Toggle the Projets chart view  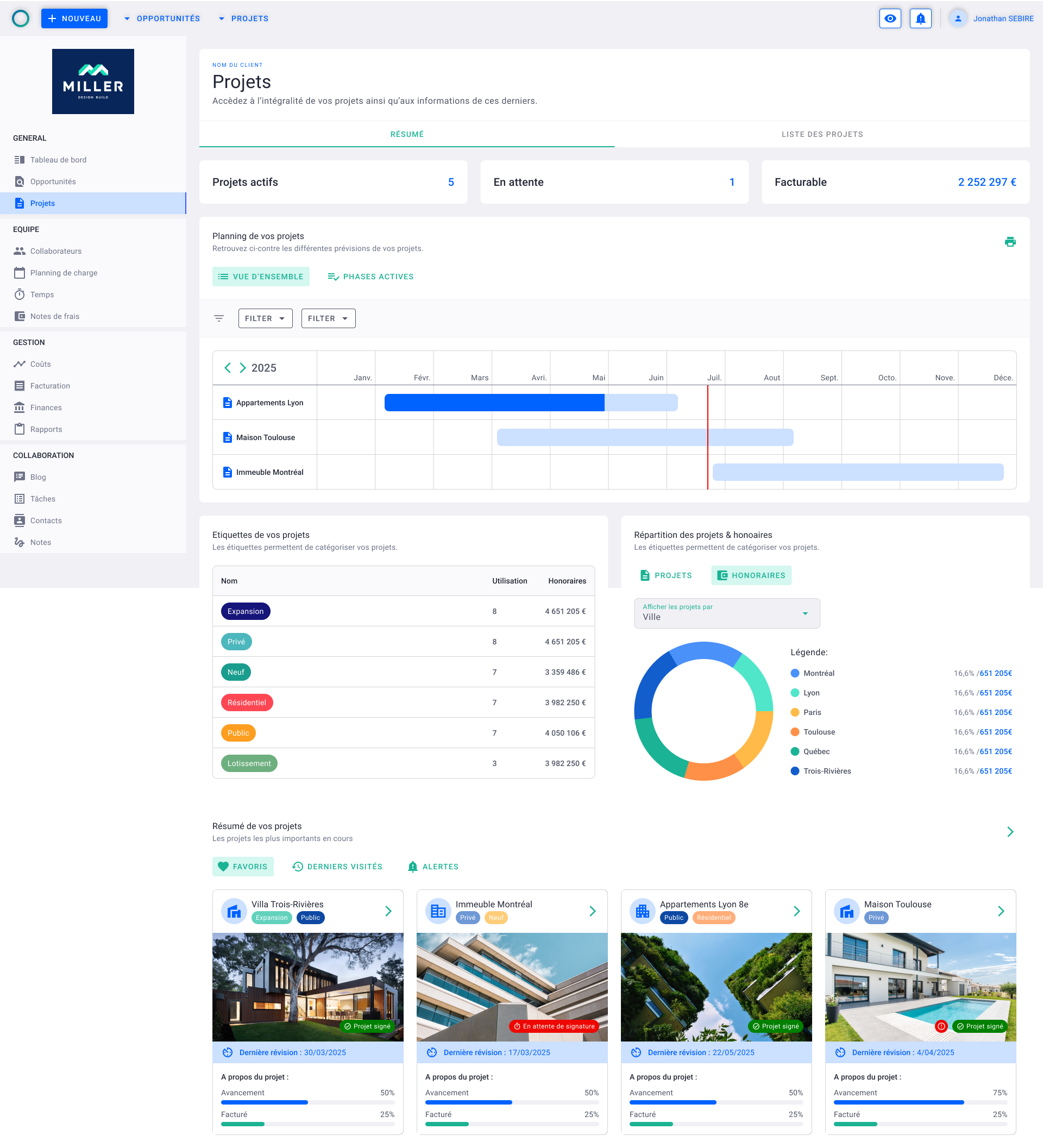[665, 575]
